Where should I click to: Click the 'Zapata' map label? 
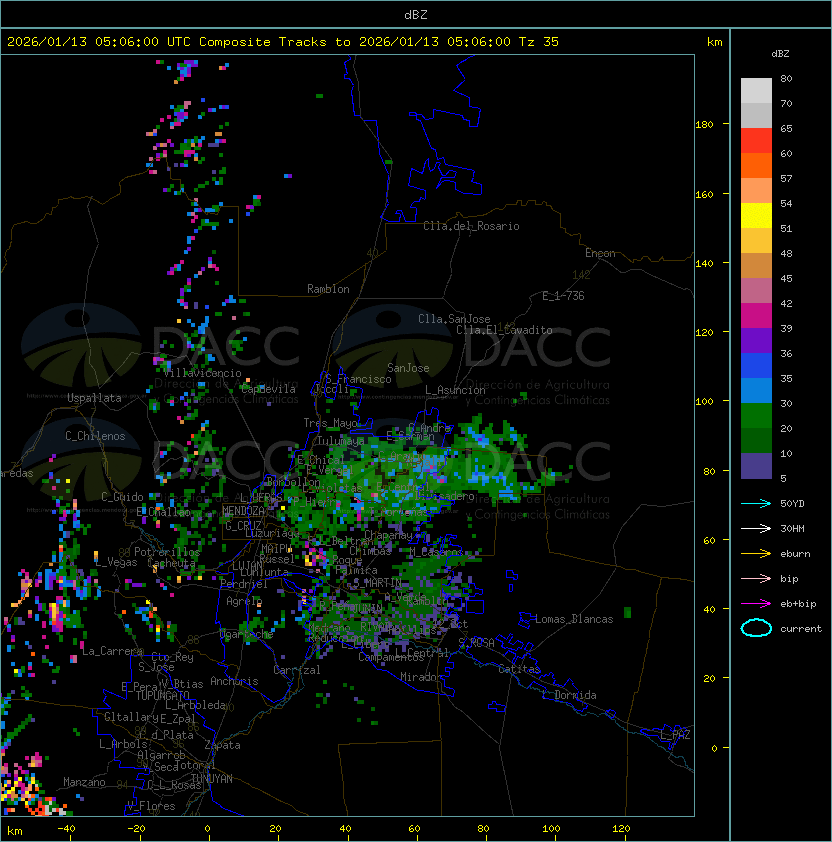click(222, 745)
